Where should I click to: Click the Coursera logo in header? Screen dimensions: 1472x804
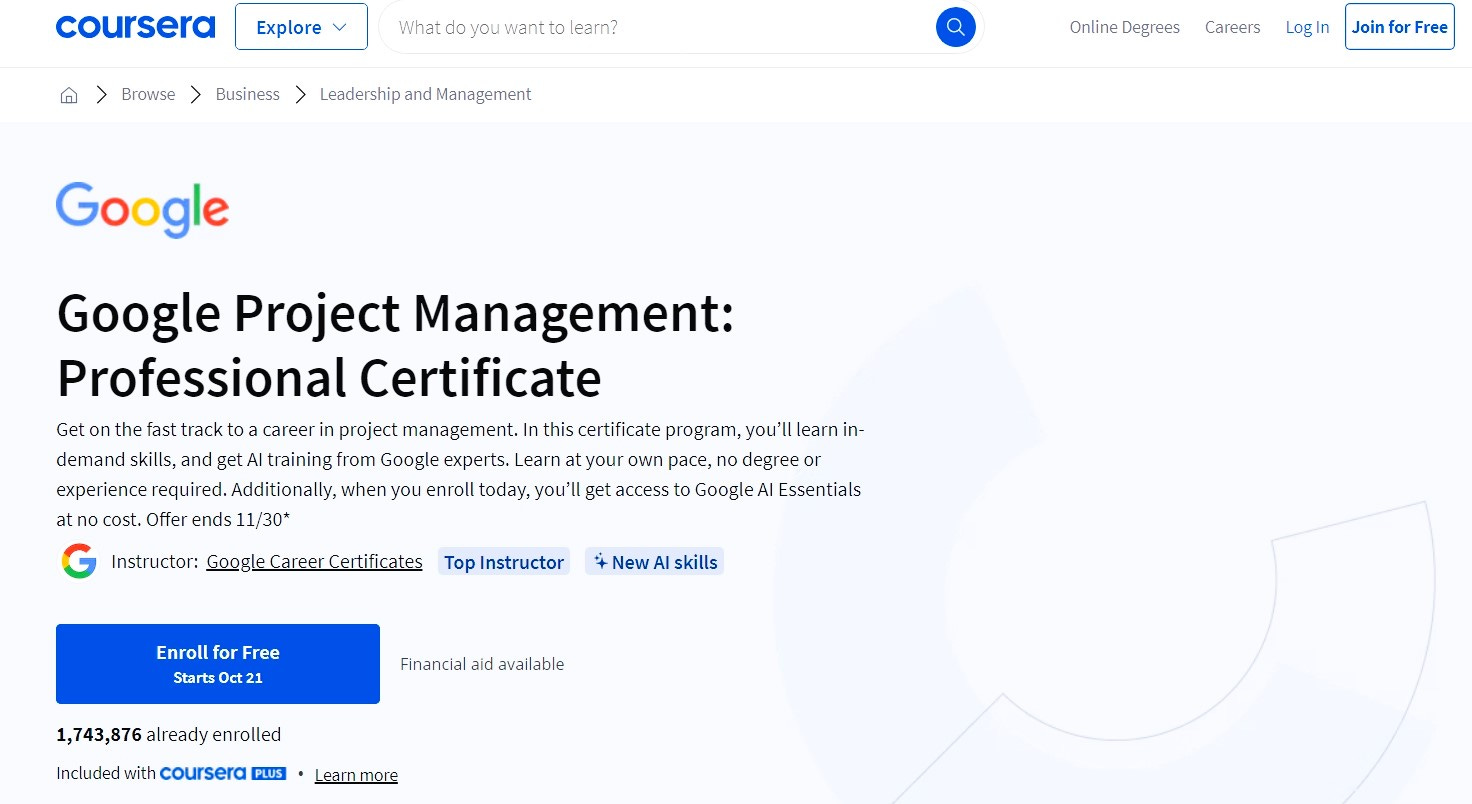point(135,27)
